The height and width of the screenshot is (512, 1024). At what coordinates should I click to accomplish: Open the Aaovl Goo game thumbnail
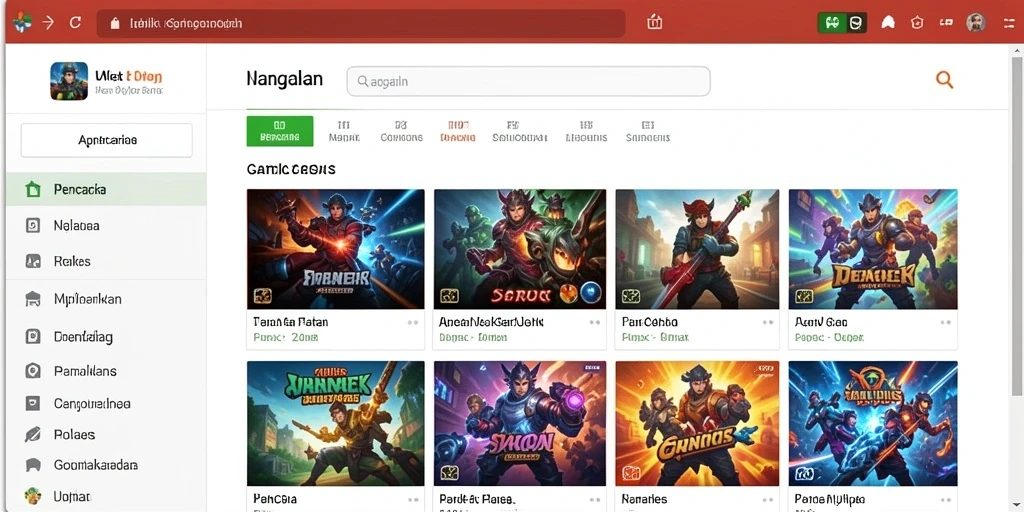873,249
